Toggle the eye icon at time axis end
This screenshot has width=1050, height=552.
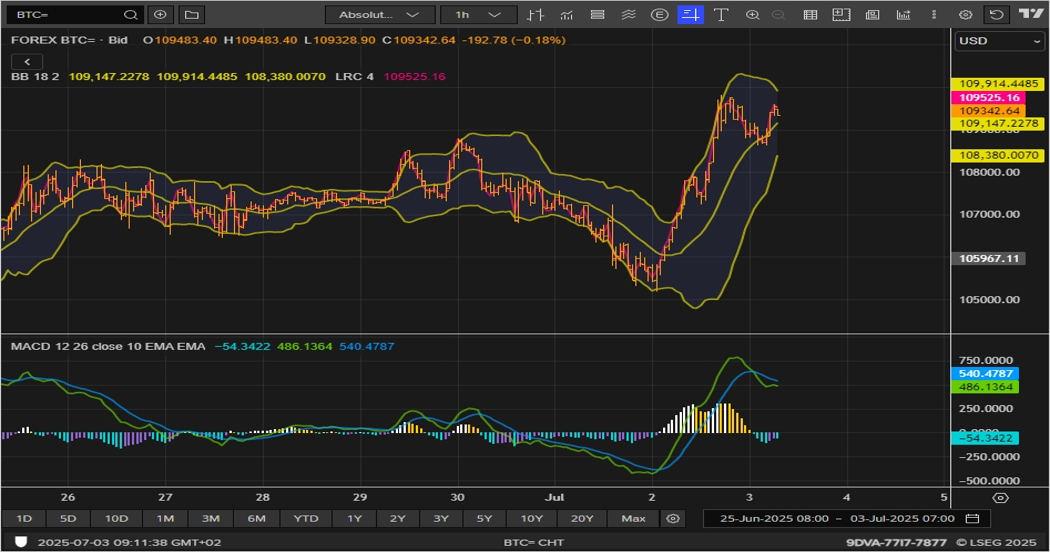pos(1000,498)
